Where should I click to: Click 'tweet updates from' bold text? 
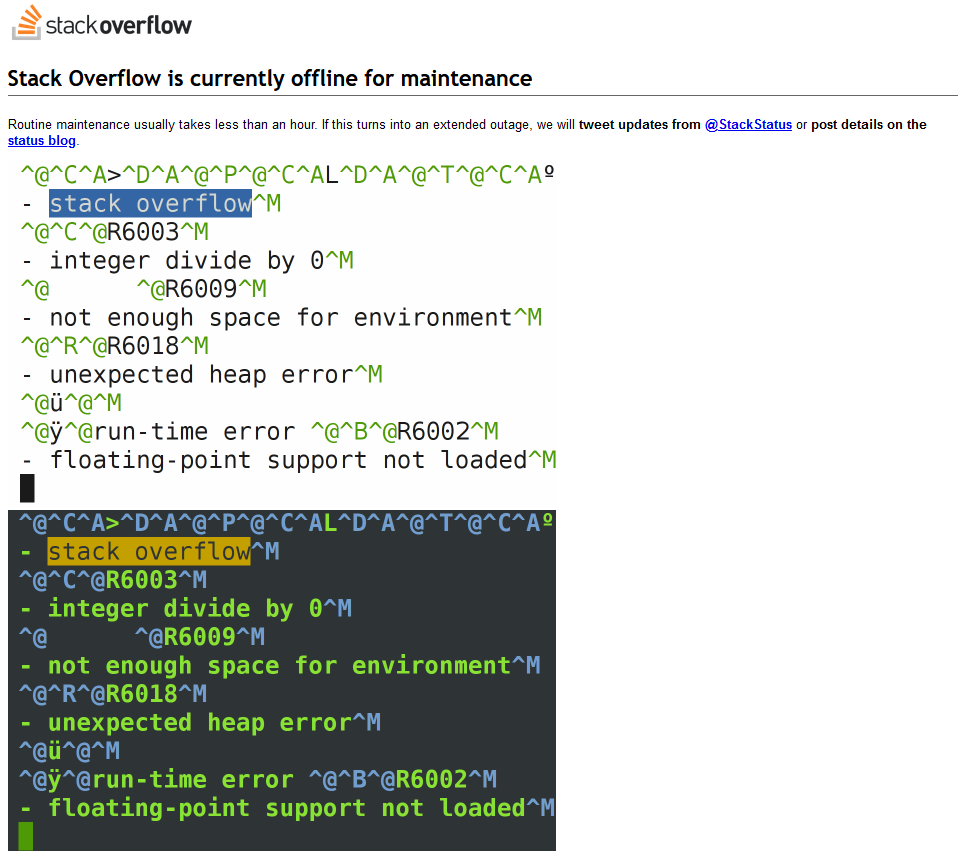click(x=640, y=124)
